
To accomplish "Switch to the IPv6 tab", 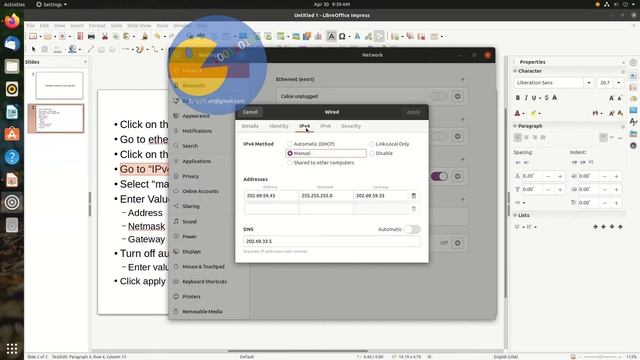I will tap(325, 126).
